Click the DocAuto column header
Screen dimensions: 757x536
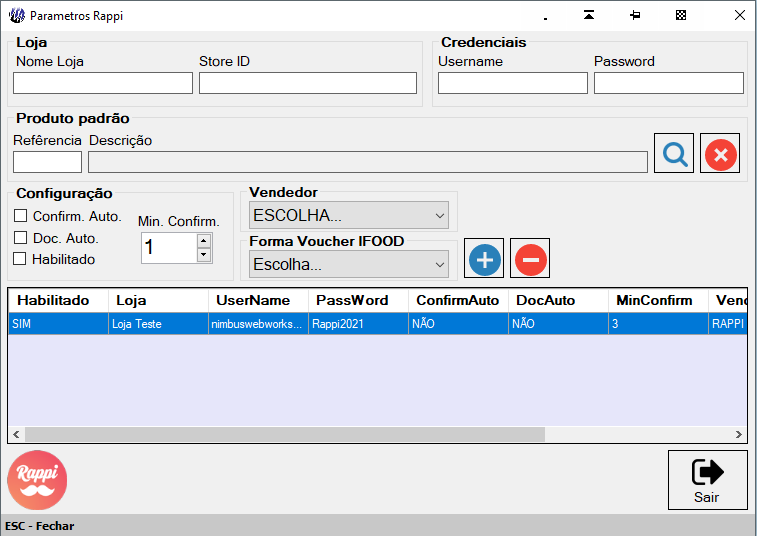(558, 300)
